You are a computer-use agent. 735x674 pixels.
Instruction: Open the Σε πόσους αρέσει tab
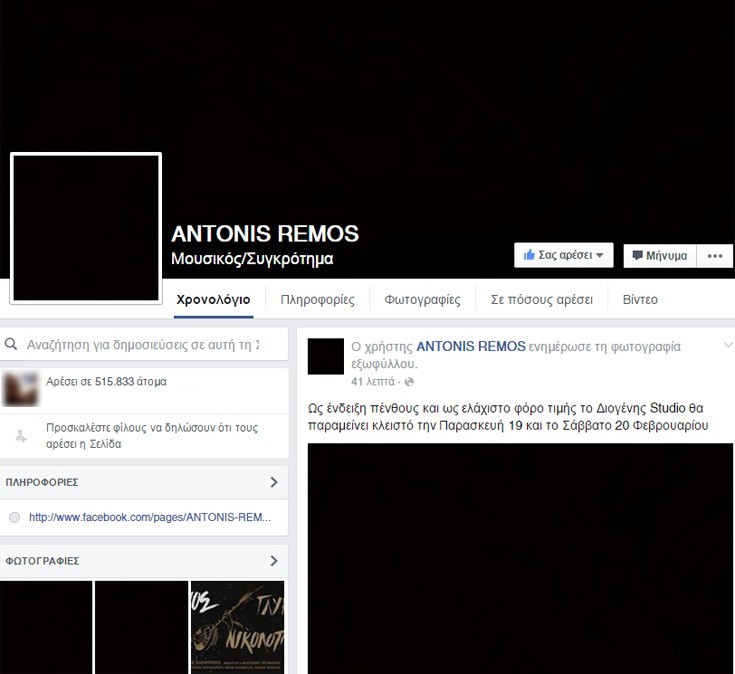click(x=541, y=299)
